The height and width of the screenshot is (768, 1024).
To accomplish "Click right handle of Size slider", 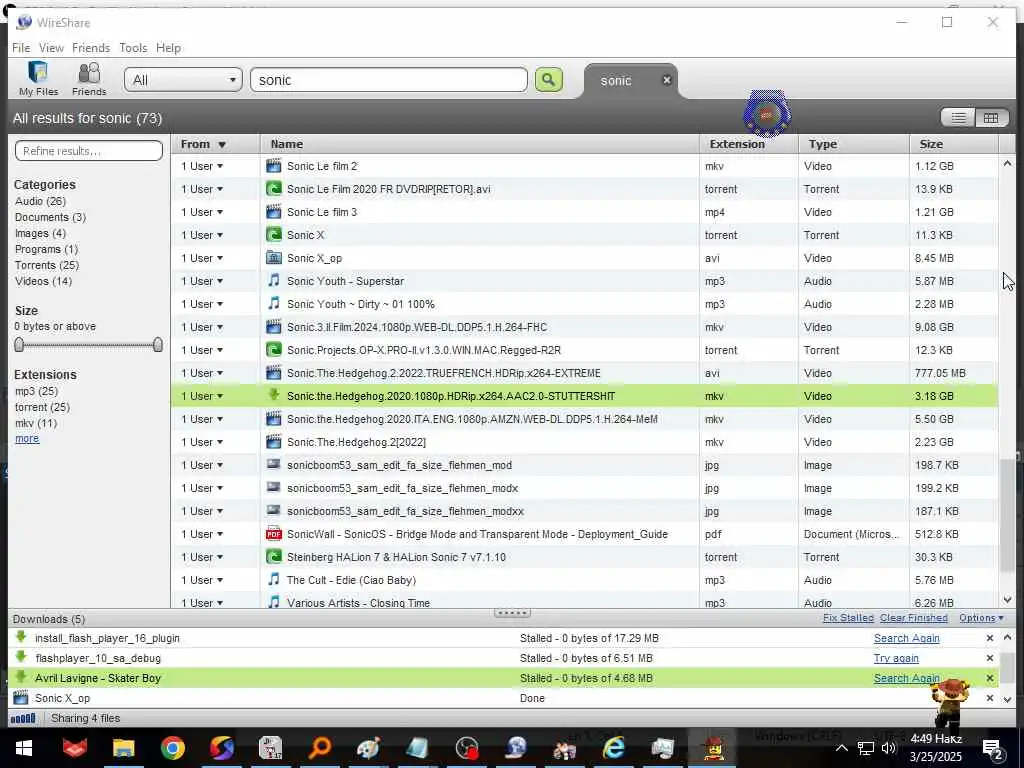I will click(157, 344).
